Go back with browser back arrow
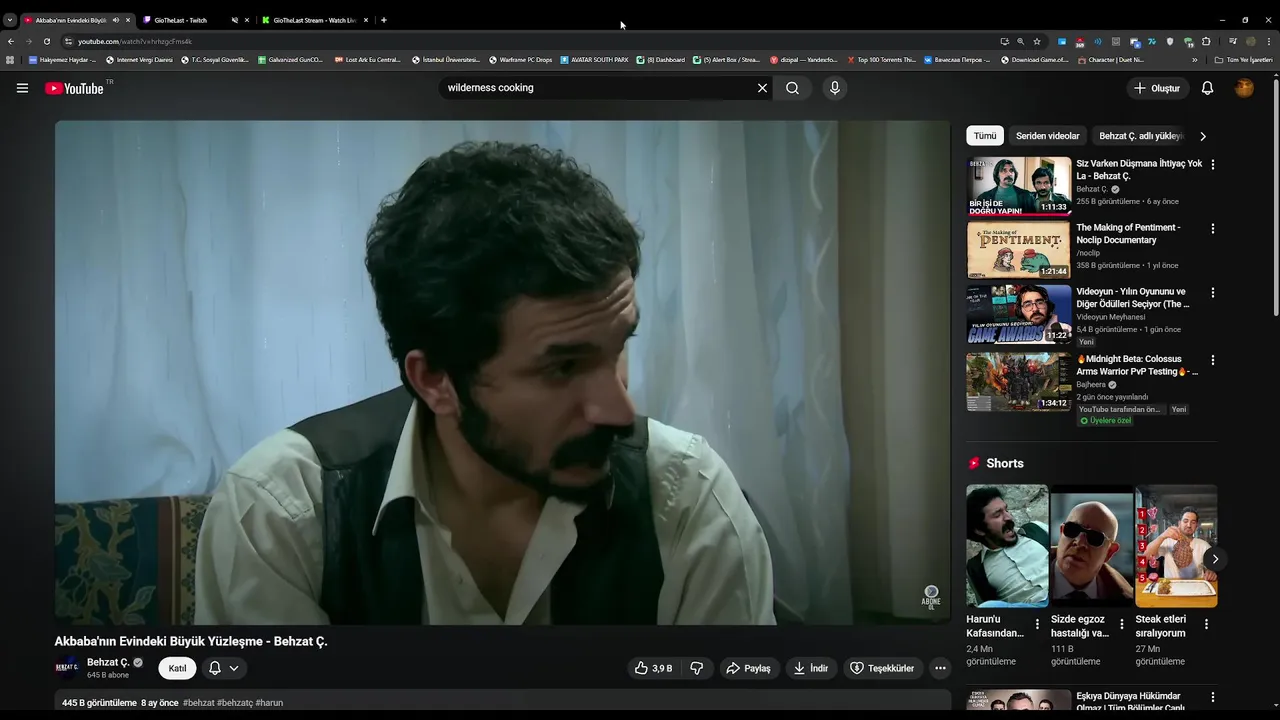 [11, 41]
